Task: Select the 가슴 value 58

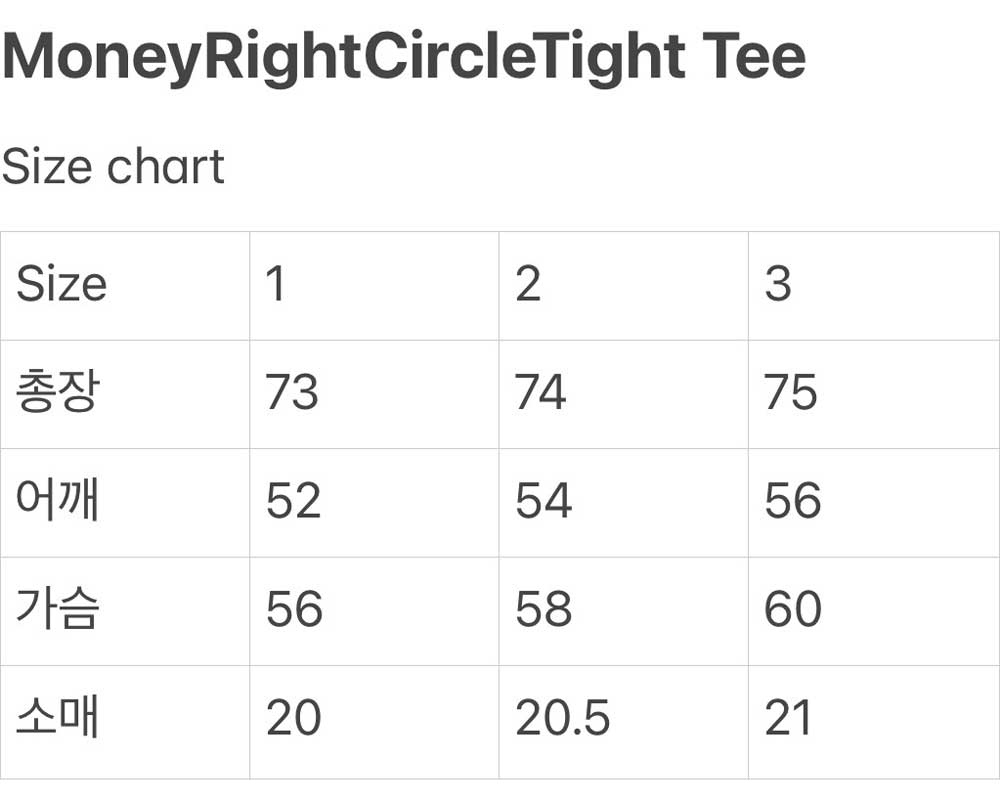Action: [543, 608]
